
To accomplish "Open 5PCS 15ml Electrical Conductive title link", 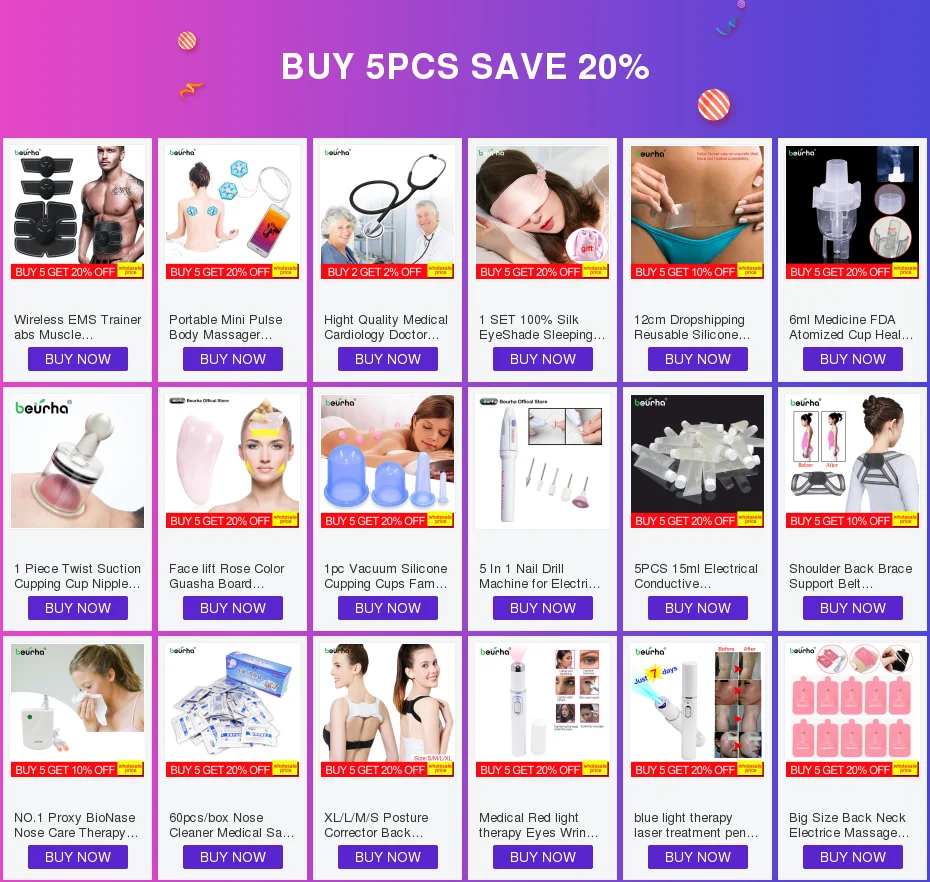I will tap(696, 576).
